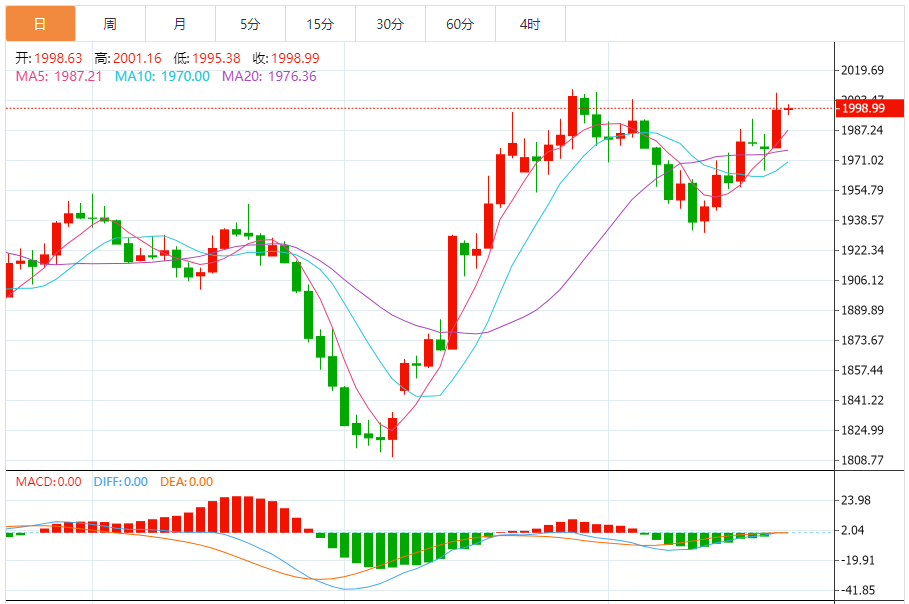
Task: Open the 15分 timeframe tab
Action: click(x=321, y=24)
